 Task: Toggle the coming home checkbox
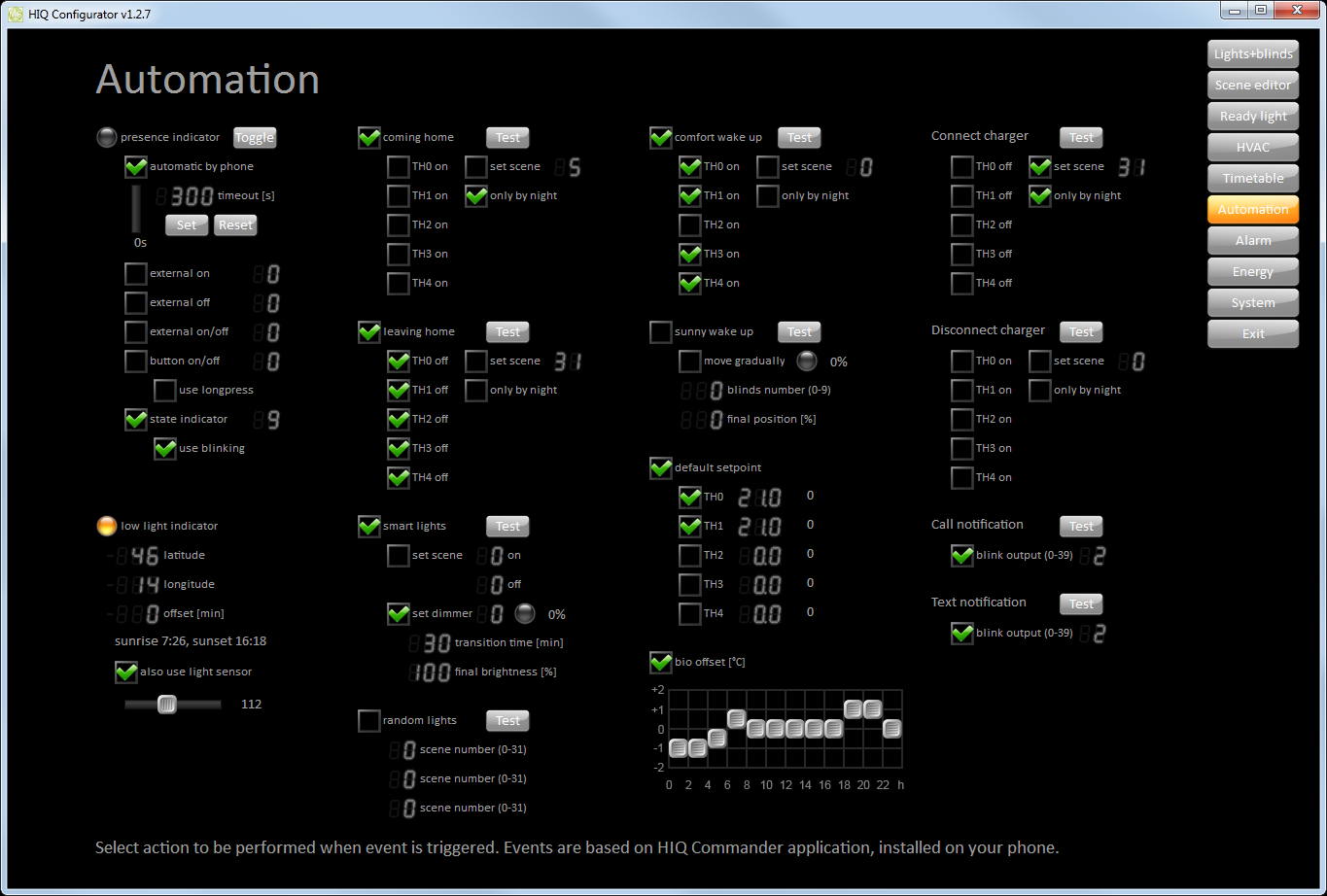[369, 137]
